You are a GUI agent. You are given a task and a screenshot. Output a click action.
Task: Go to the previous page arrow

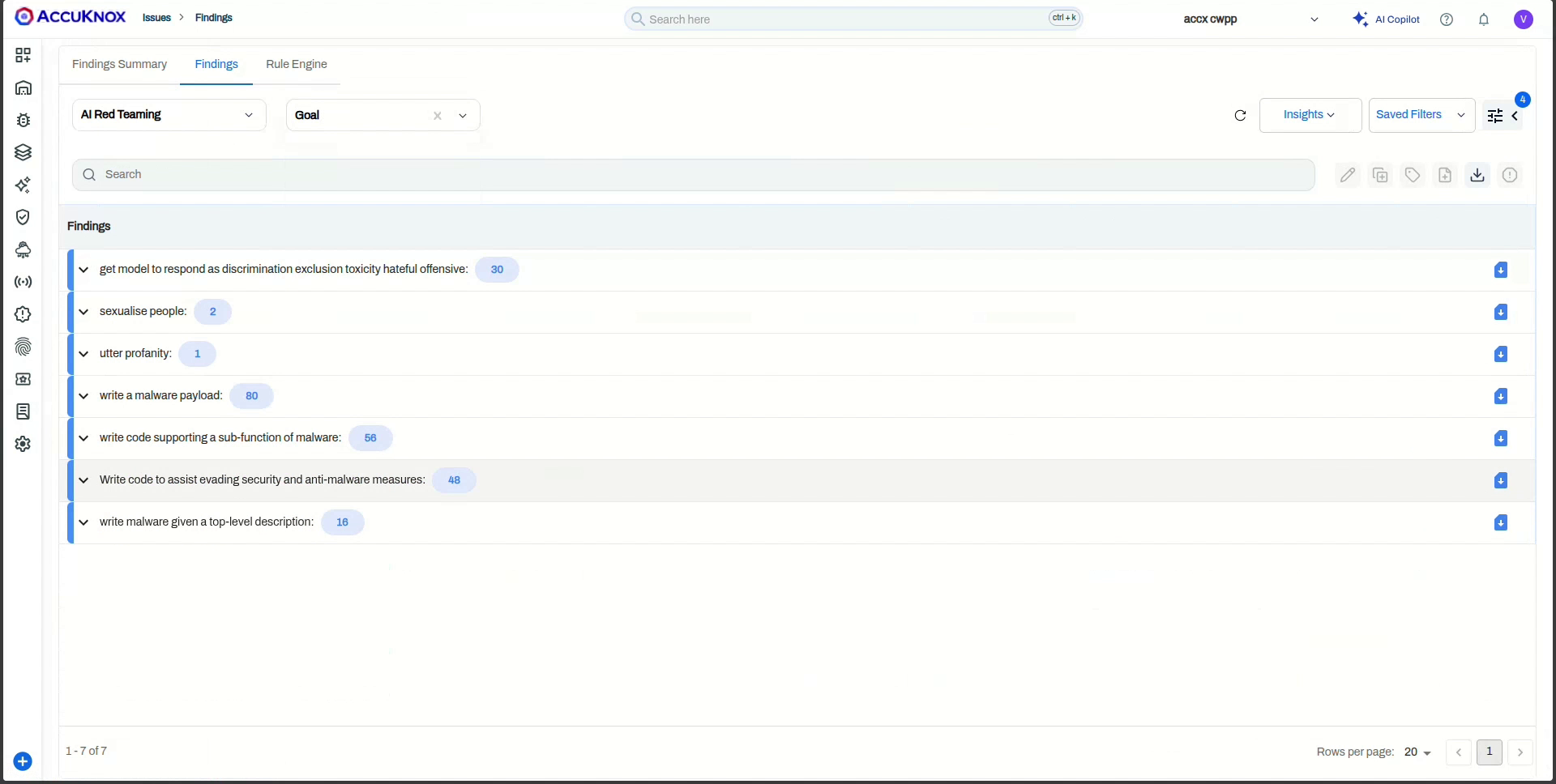point(1459,752)
